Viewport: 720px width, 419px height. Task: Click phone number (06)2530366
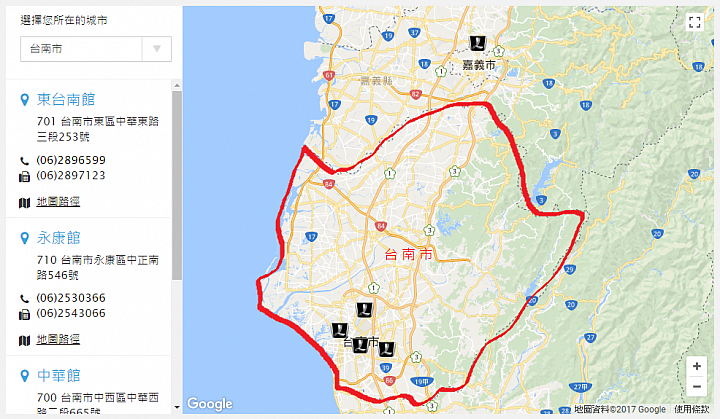click(71, 298)
